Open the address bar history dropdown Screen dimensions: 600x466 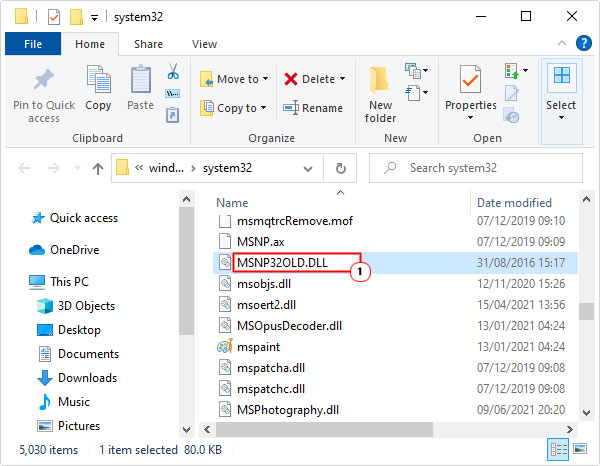point(308,168)
